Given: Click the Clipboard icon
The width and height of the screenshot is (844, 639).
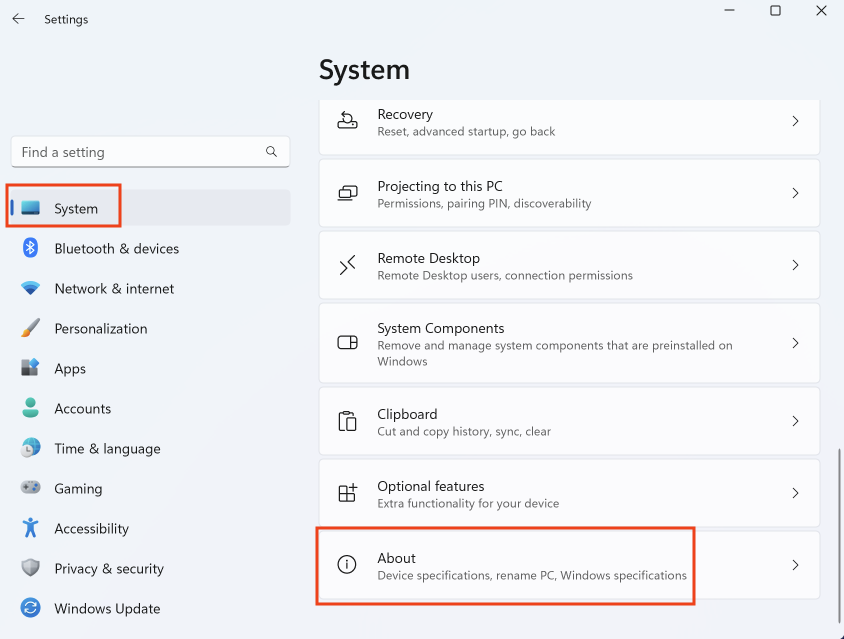Looking at the screenshot, I should click(347, 421).
